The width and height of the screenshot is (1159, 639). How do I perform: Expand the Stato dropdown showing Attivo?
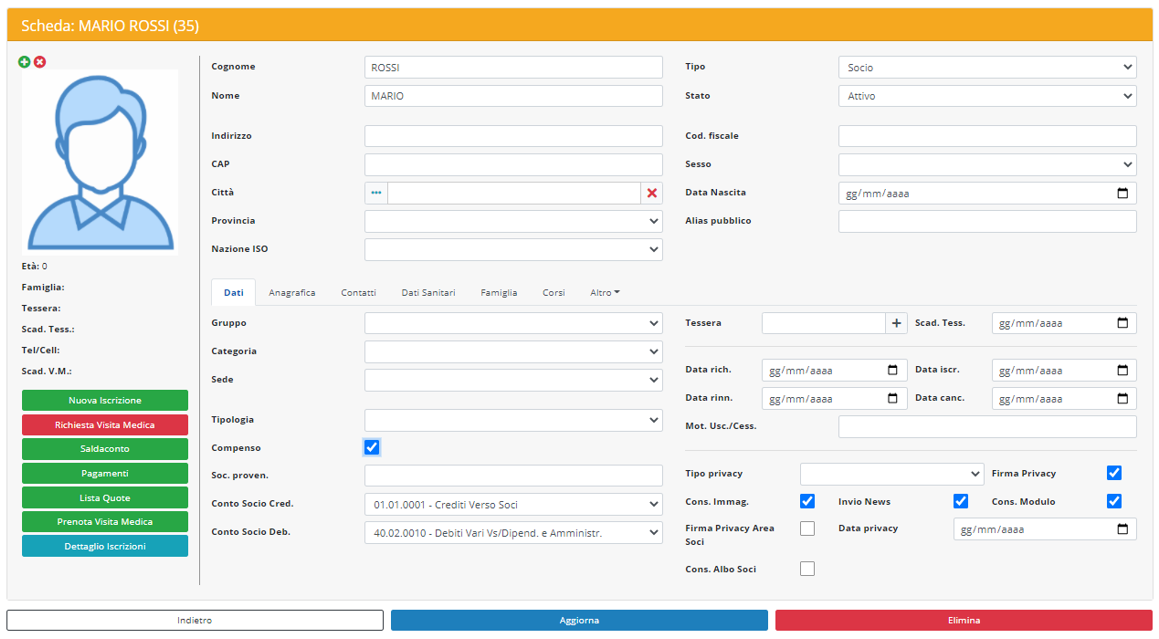click(x=986, y=96)
